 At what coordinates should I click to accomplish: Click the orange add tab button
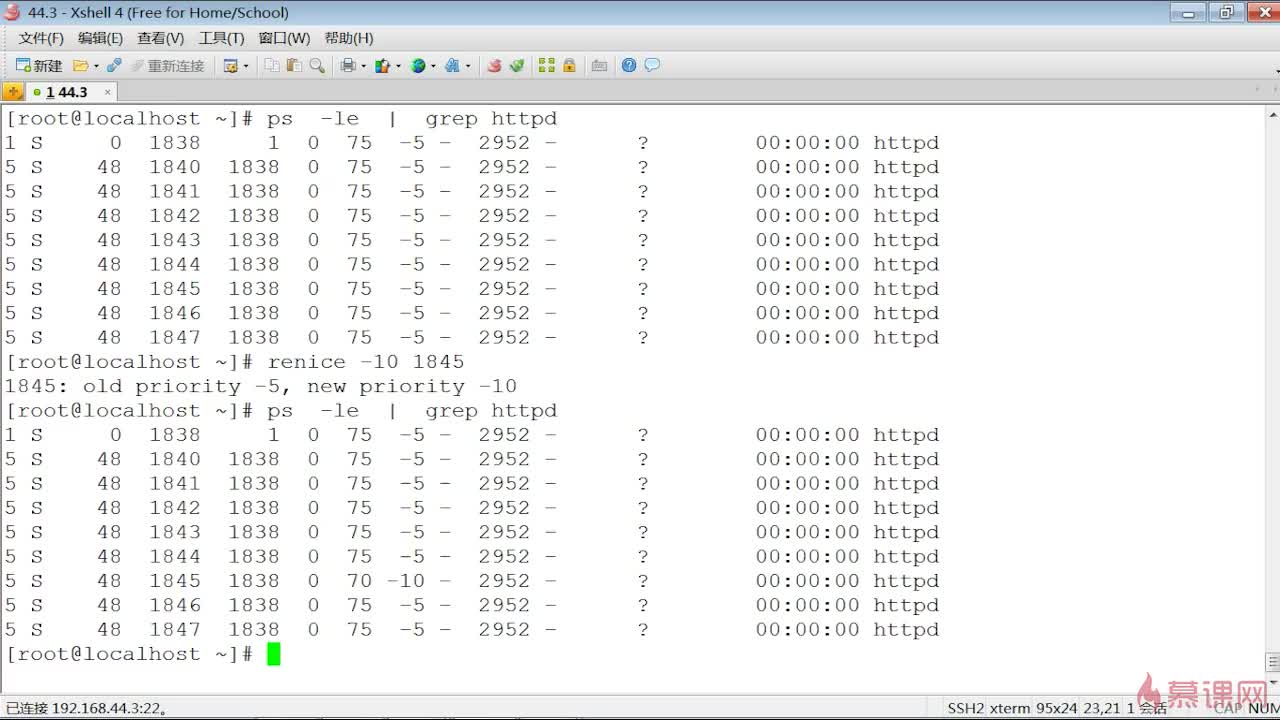pyautogui.click(x=13, y=92)
